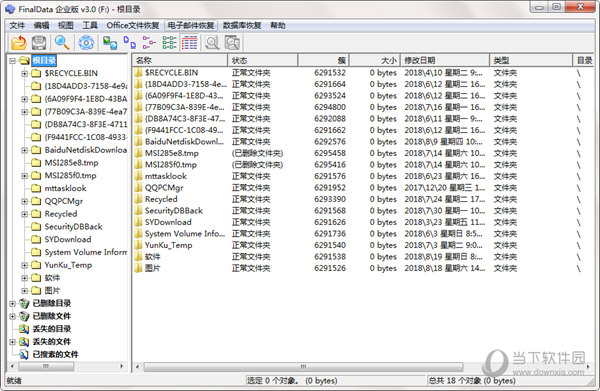Click the Find magnifier toolbar icon
The height and width of the screenshot is (391, 600).
tap(62, 42)
